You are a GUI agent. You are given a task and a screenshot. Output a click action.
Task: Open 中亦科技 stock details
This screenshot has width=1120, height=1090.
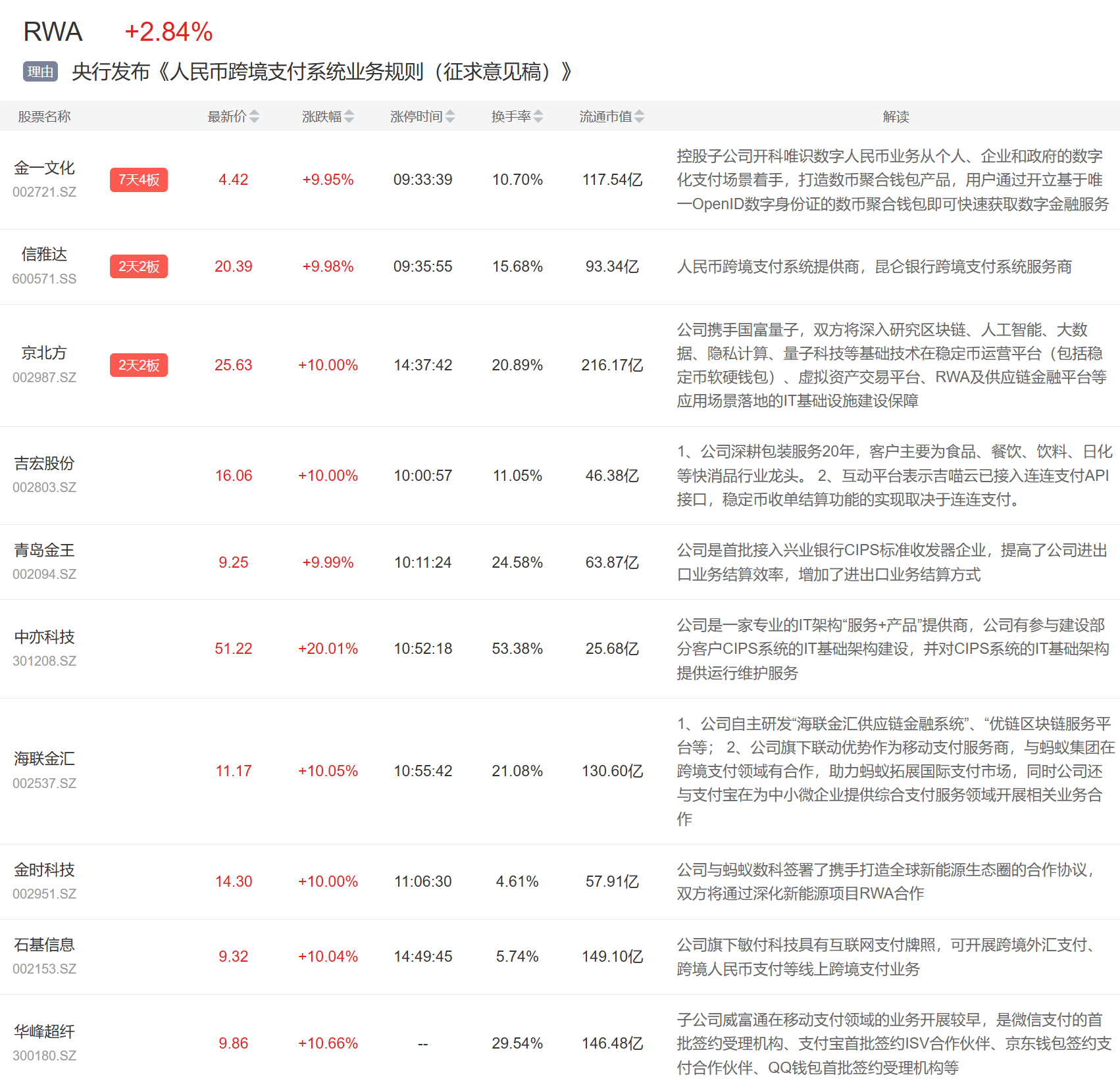click(45, 637)
